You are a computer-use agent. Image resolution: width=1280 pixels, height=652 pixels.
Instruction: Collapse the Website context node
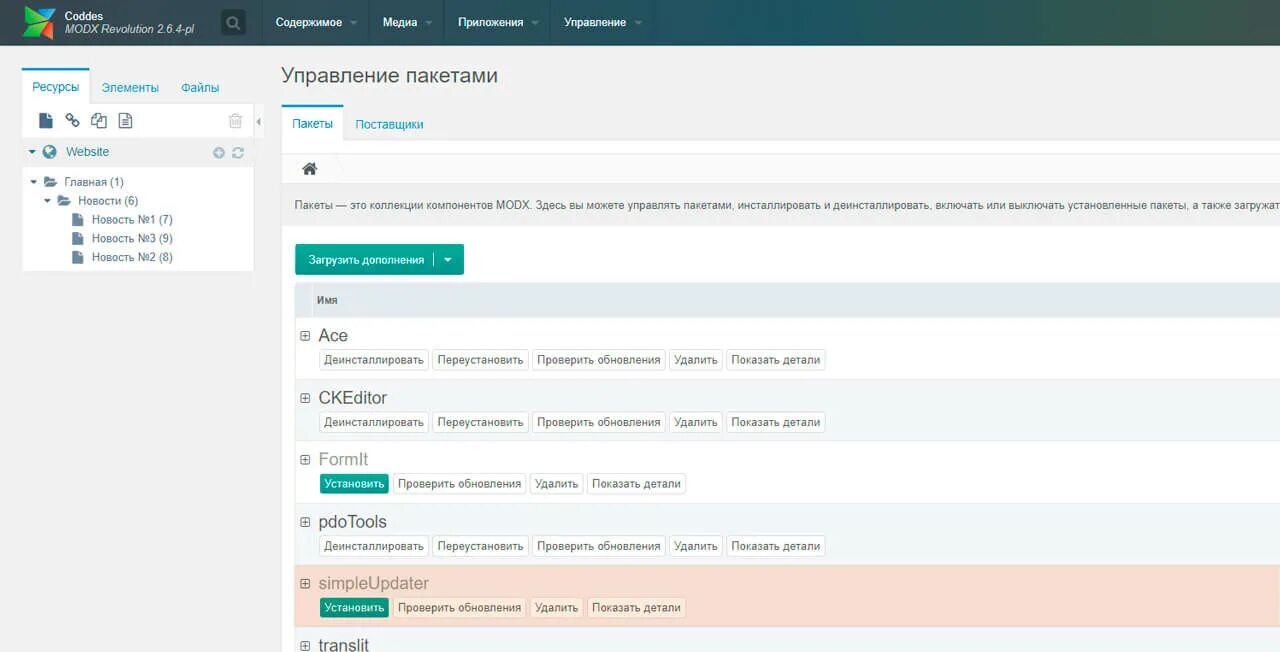32,152
